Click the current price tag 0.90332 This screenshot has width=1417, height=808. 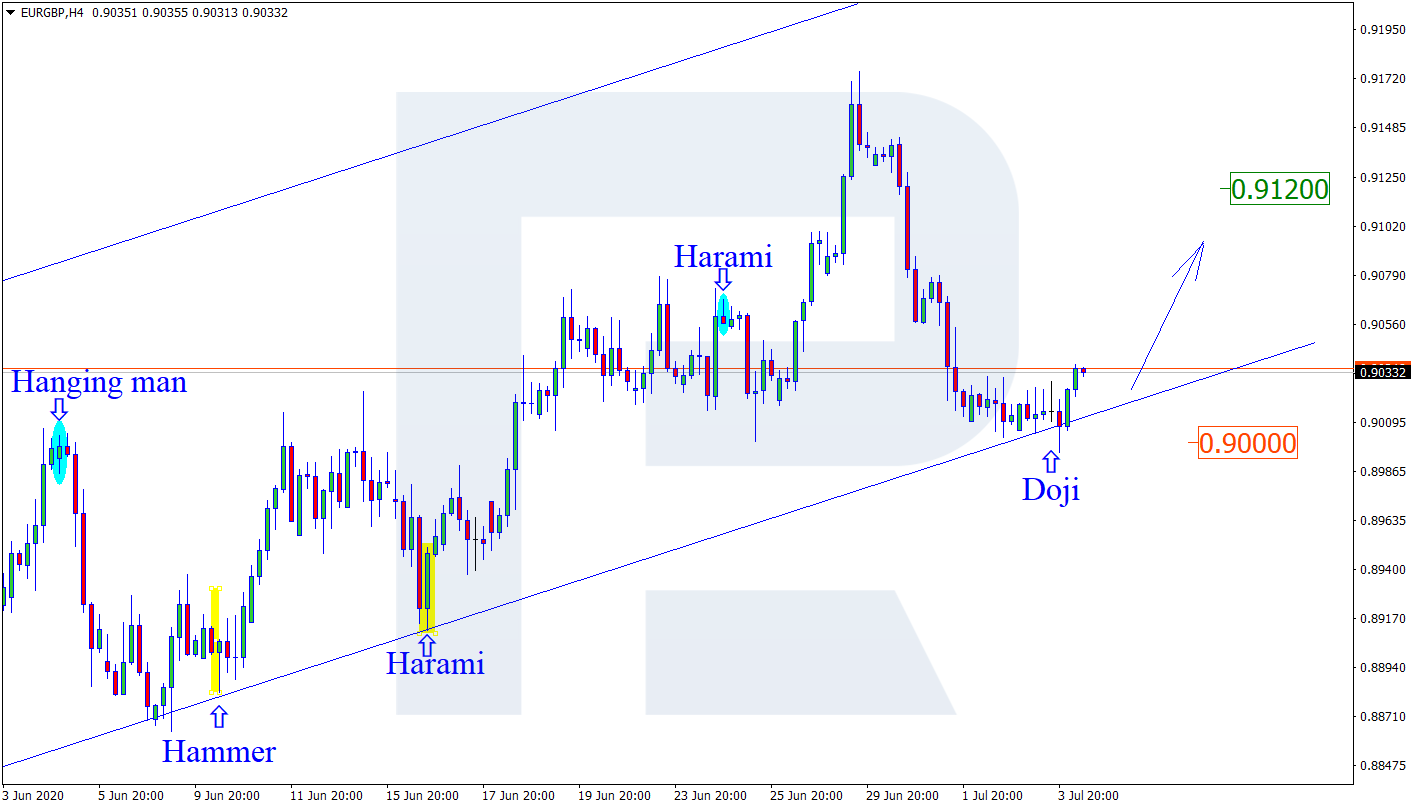coord(1384,372)
